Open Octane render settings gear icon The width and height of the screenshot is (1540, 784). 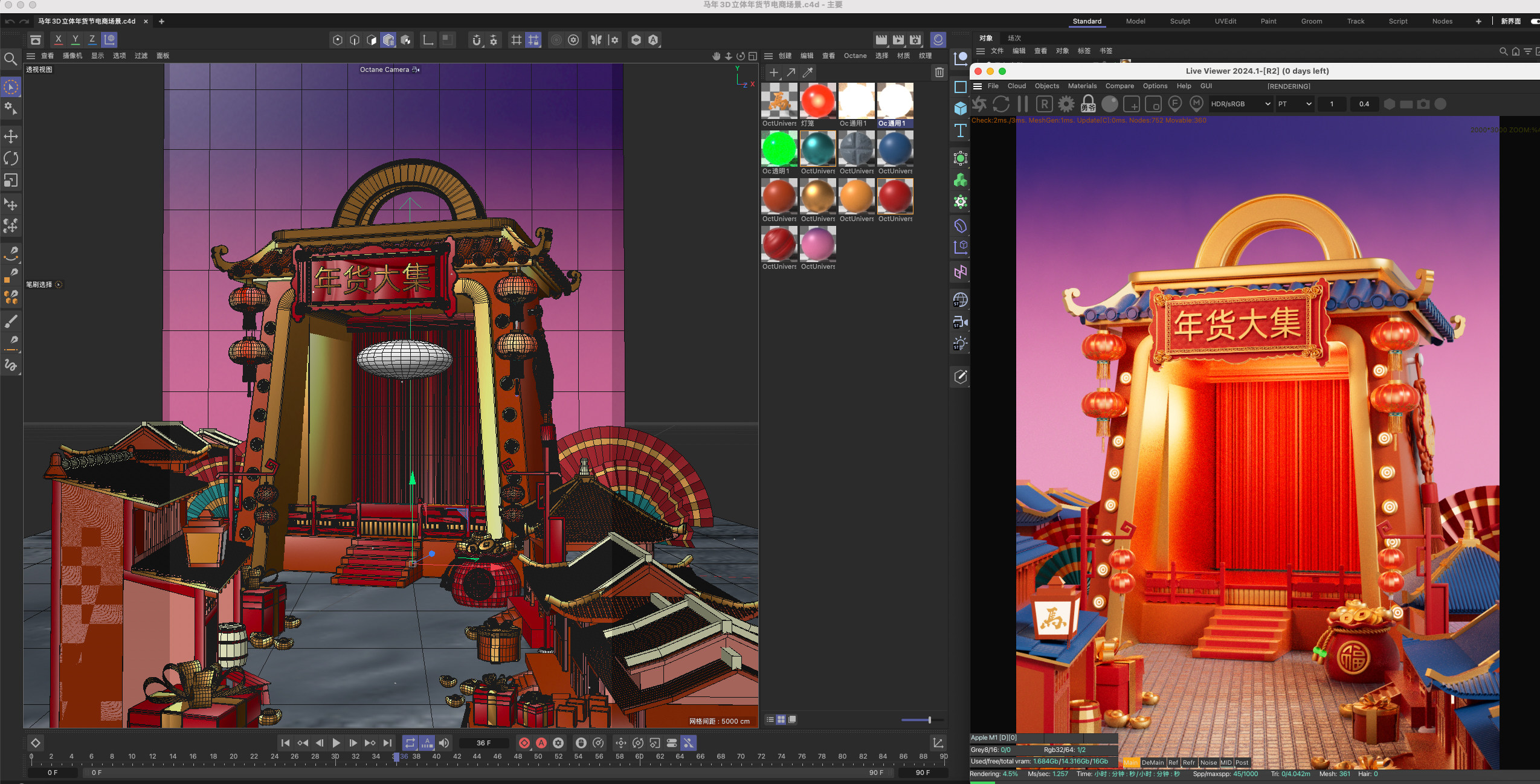click(x=1066, y=104)
